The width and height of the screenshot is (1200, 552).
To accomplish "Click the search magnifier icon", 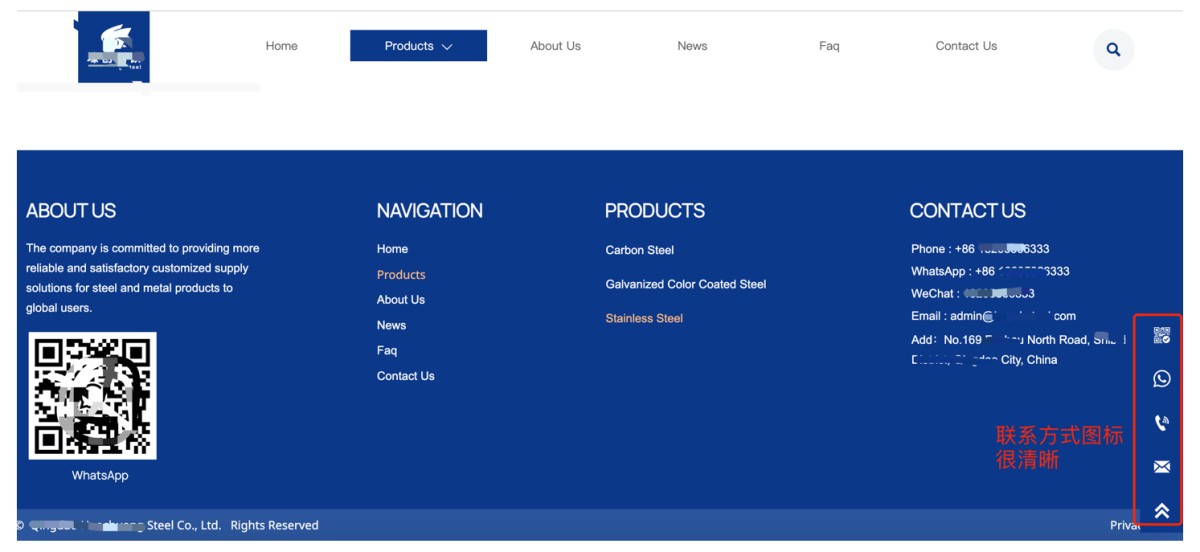I will (1113, 50).
